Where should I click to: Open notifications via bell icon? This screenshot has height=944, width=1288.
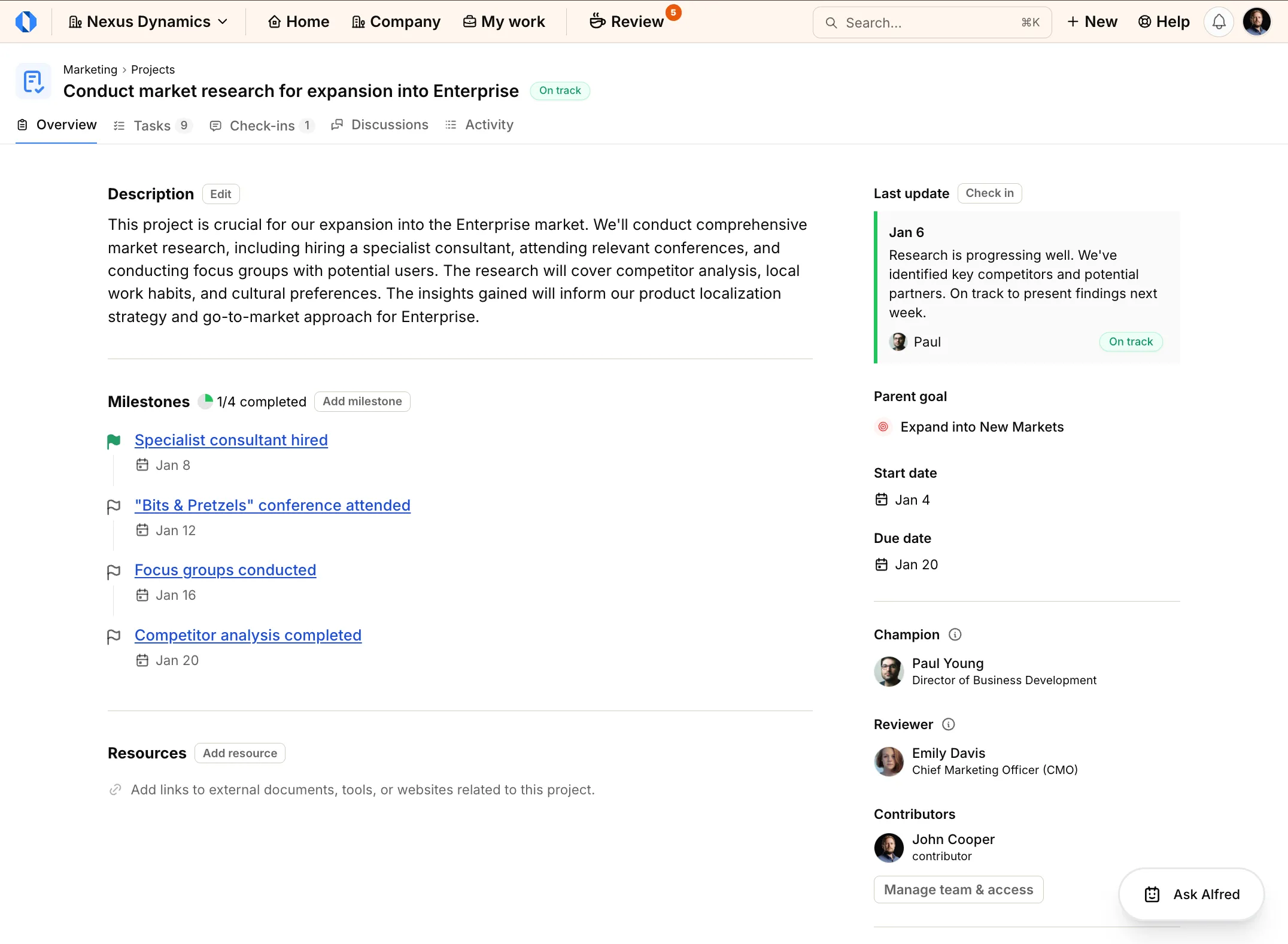1219,22
